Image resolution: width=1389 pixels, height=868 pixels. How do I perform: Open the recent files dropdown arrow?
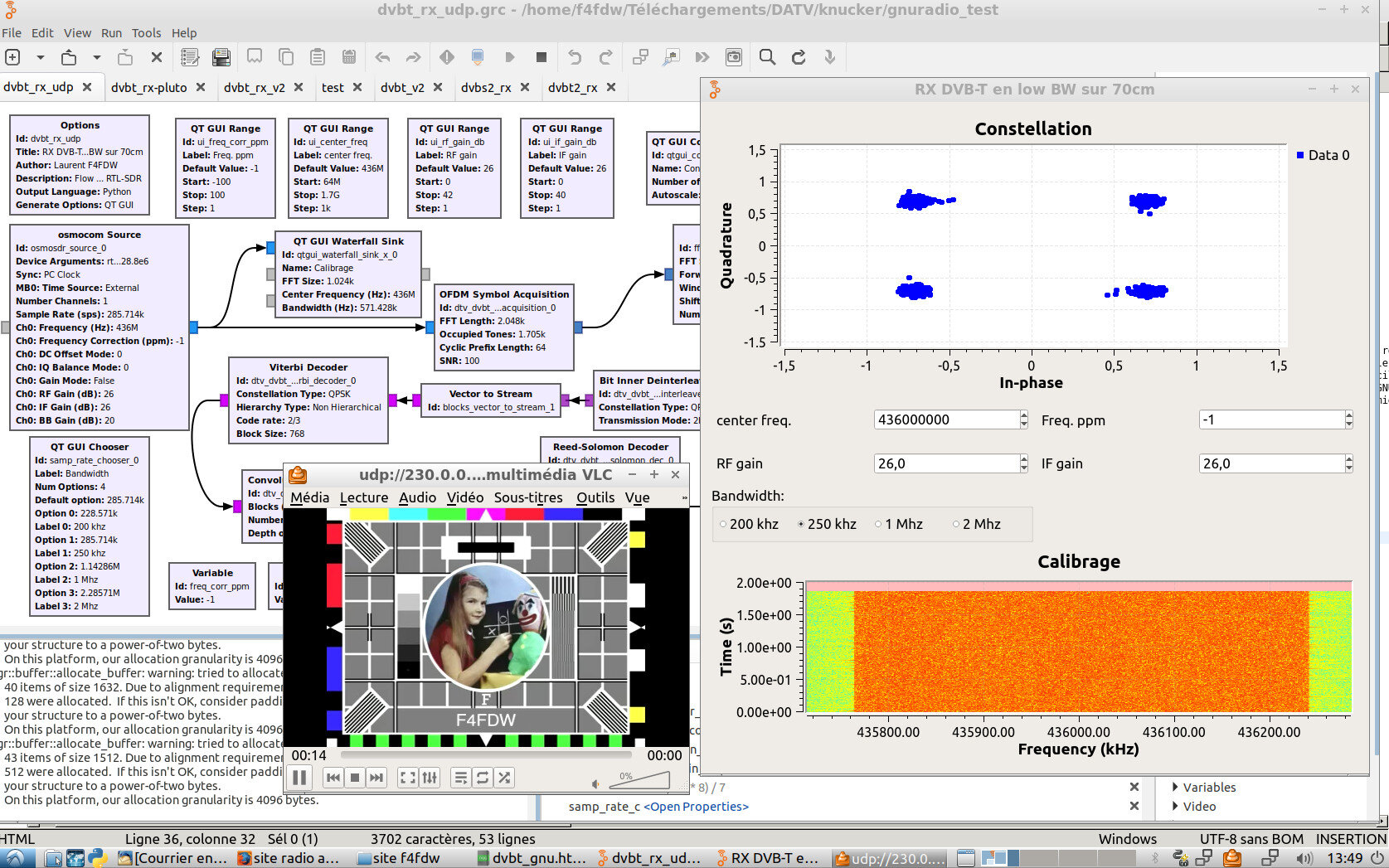[96, 57]
